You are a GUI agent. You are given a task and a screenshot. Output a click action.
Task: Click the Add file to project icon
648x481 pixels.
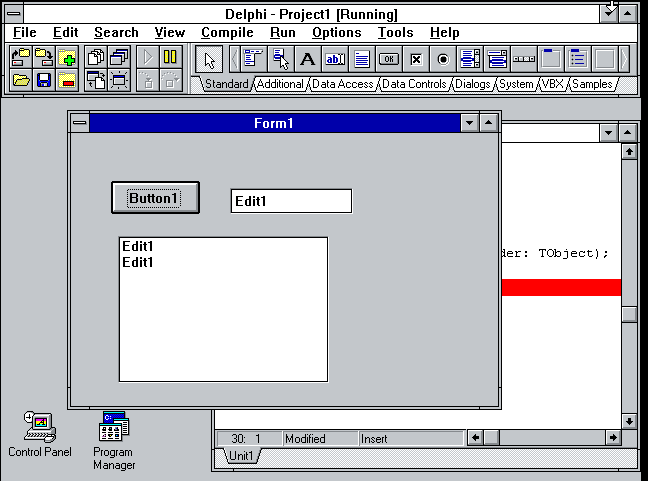tap(68, 58)
